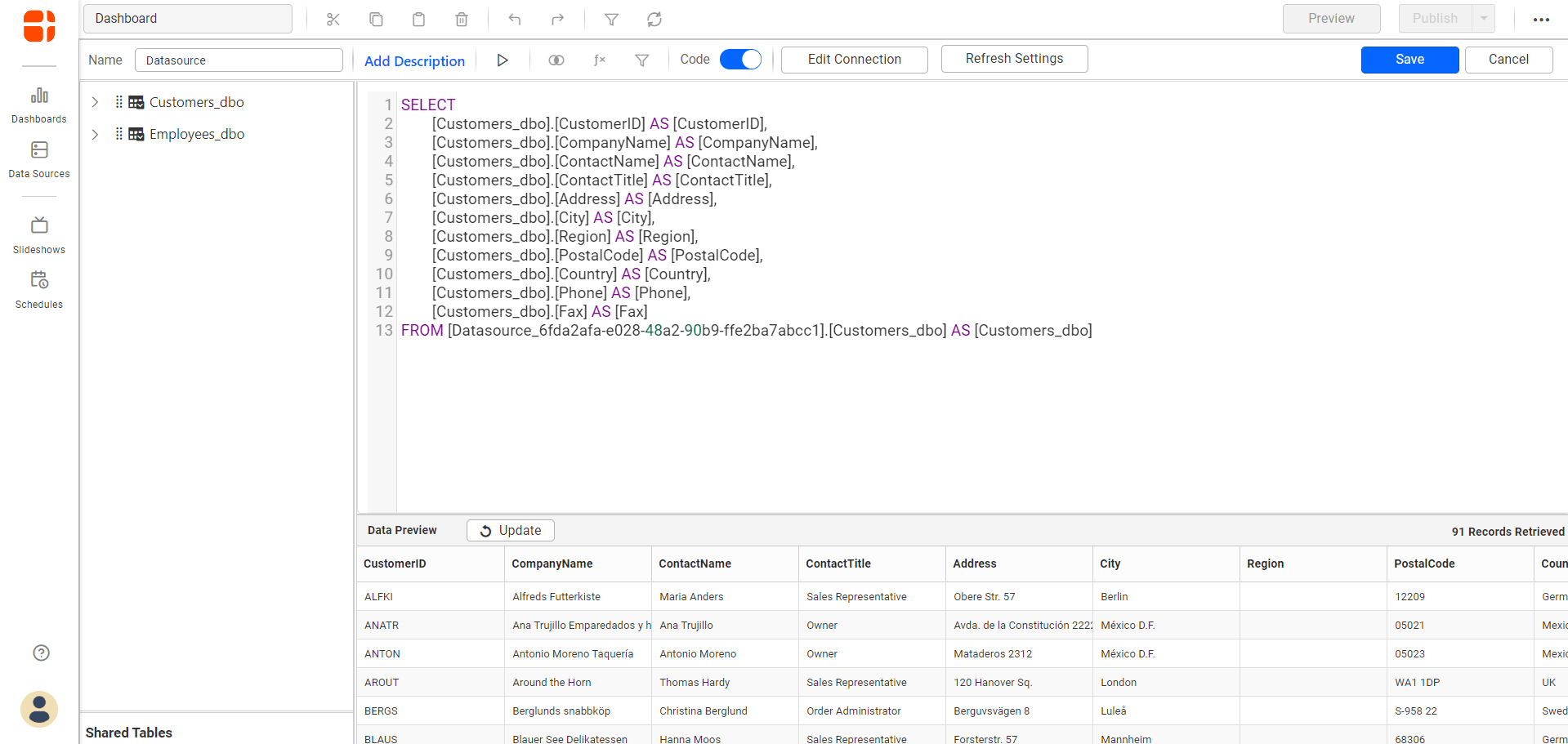Select the Cut tool

(333, 18)
